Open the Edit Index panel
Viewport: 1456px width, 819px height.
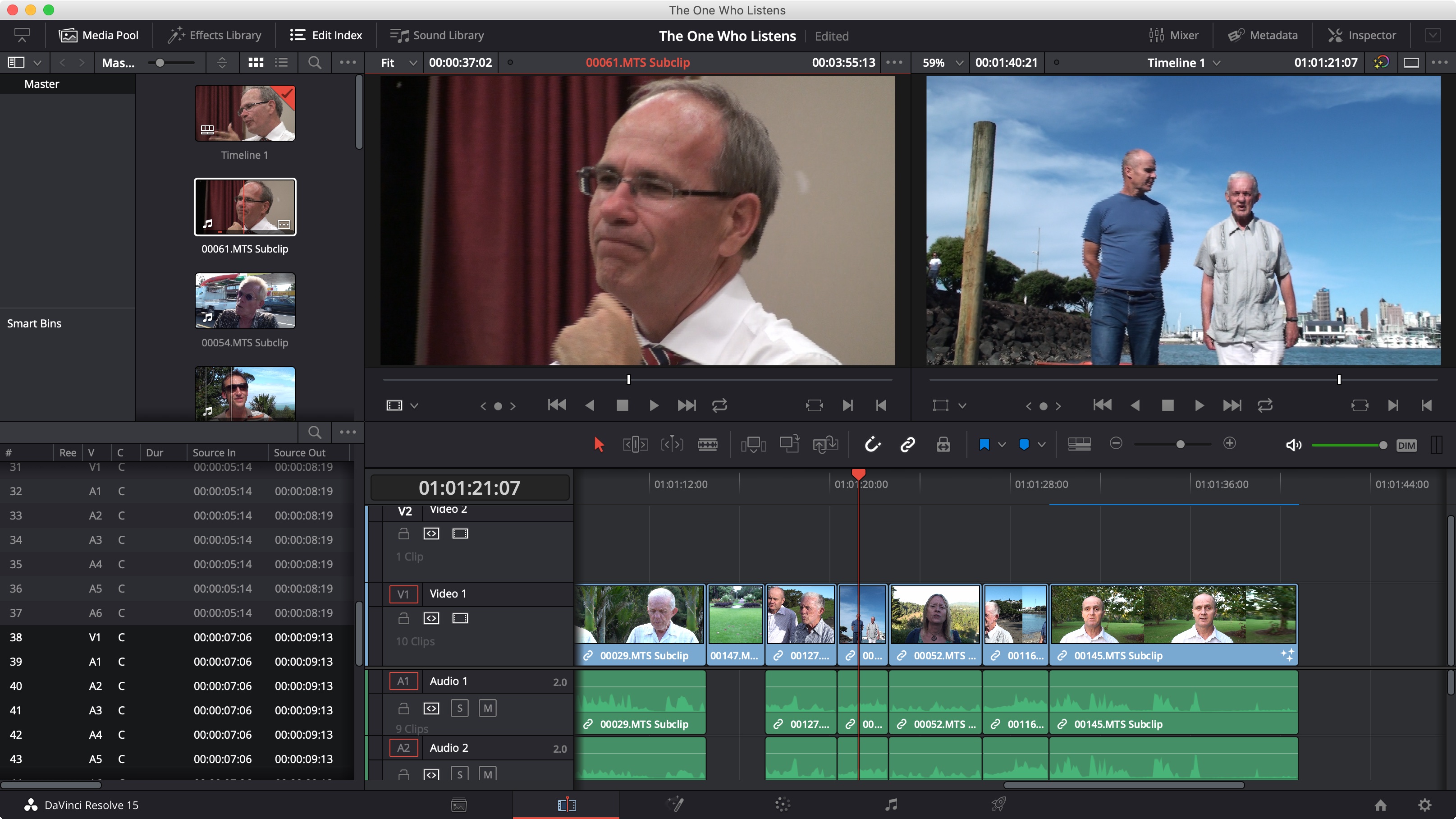[x=326, y=35]
